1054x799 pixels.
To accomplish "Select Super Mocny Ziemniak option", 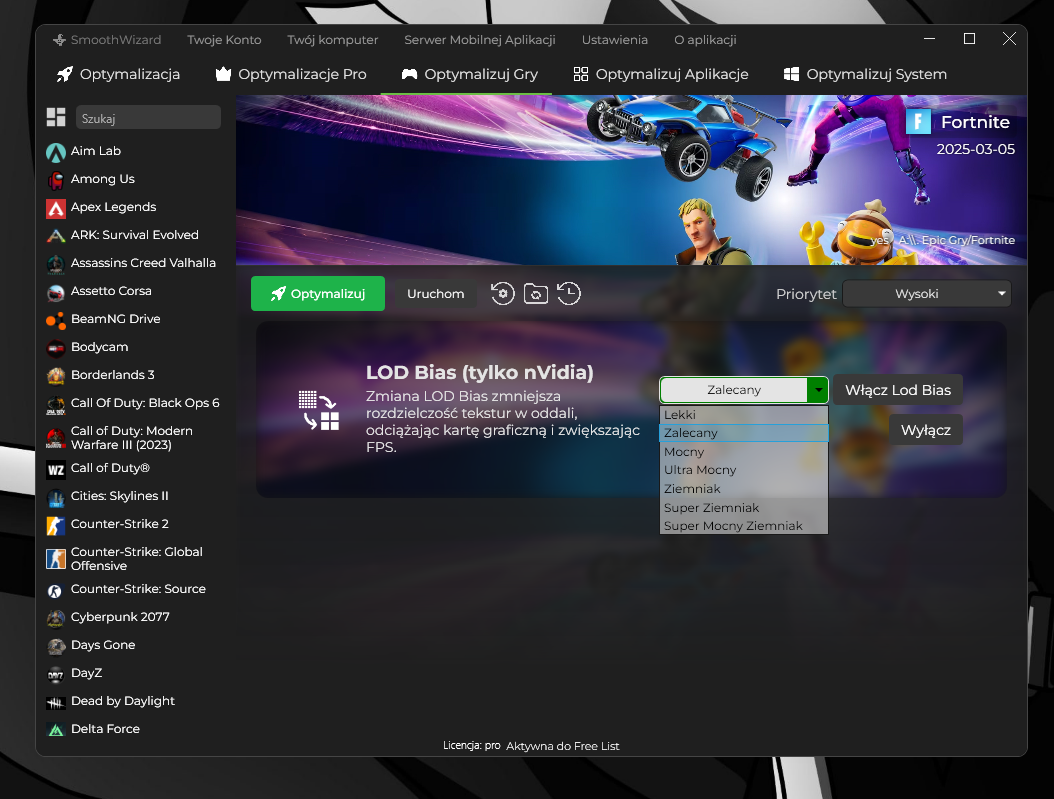I will [x=743, y=525].
